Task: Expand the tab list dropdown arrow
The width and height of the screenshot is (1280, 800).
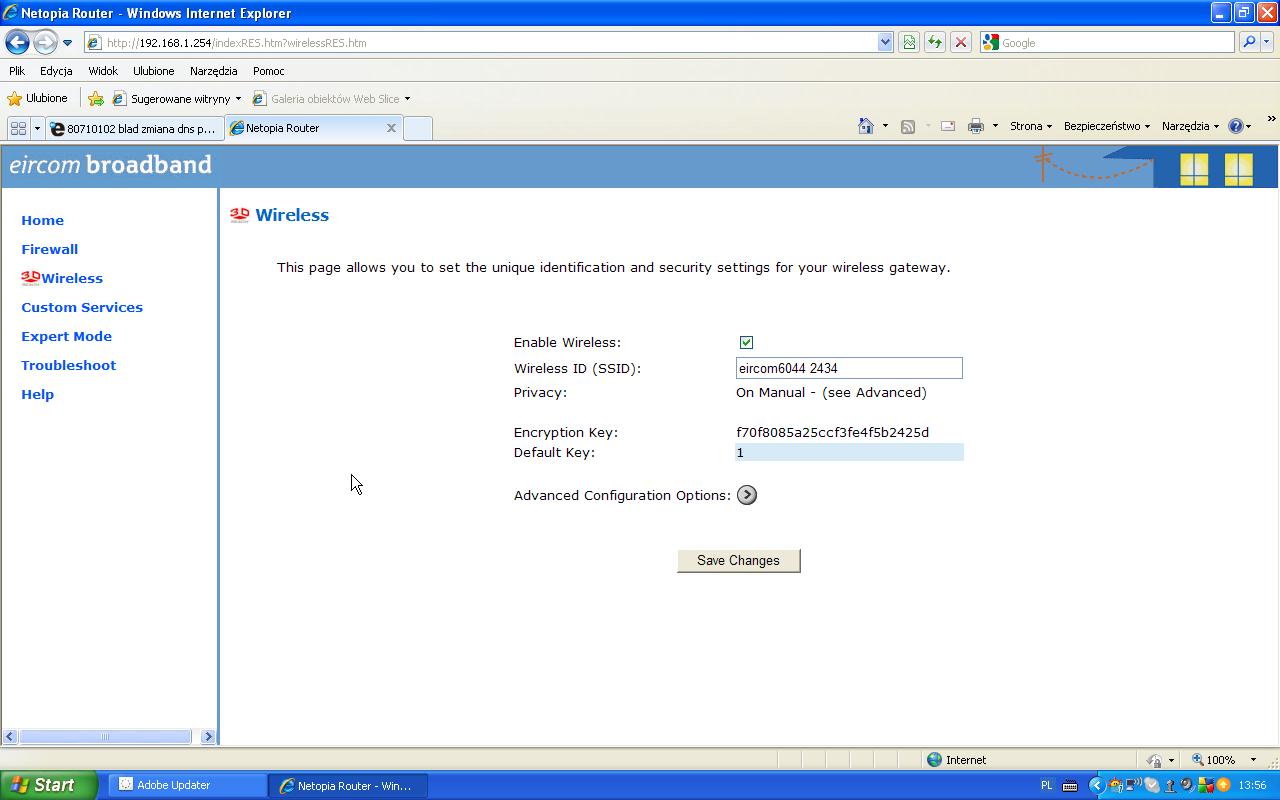Action: pyautogui.click(x=37, y=128)
